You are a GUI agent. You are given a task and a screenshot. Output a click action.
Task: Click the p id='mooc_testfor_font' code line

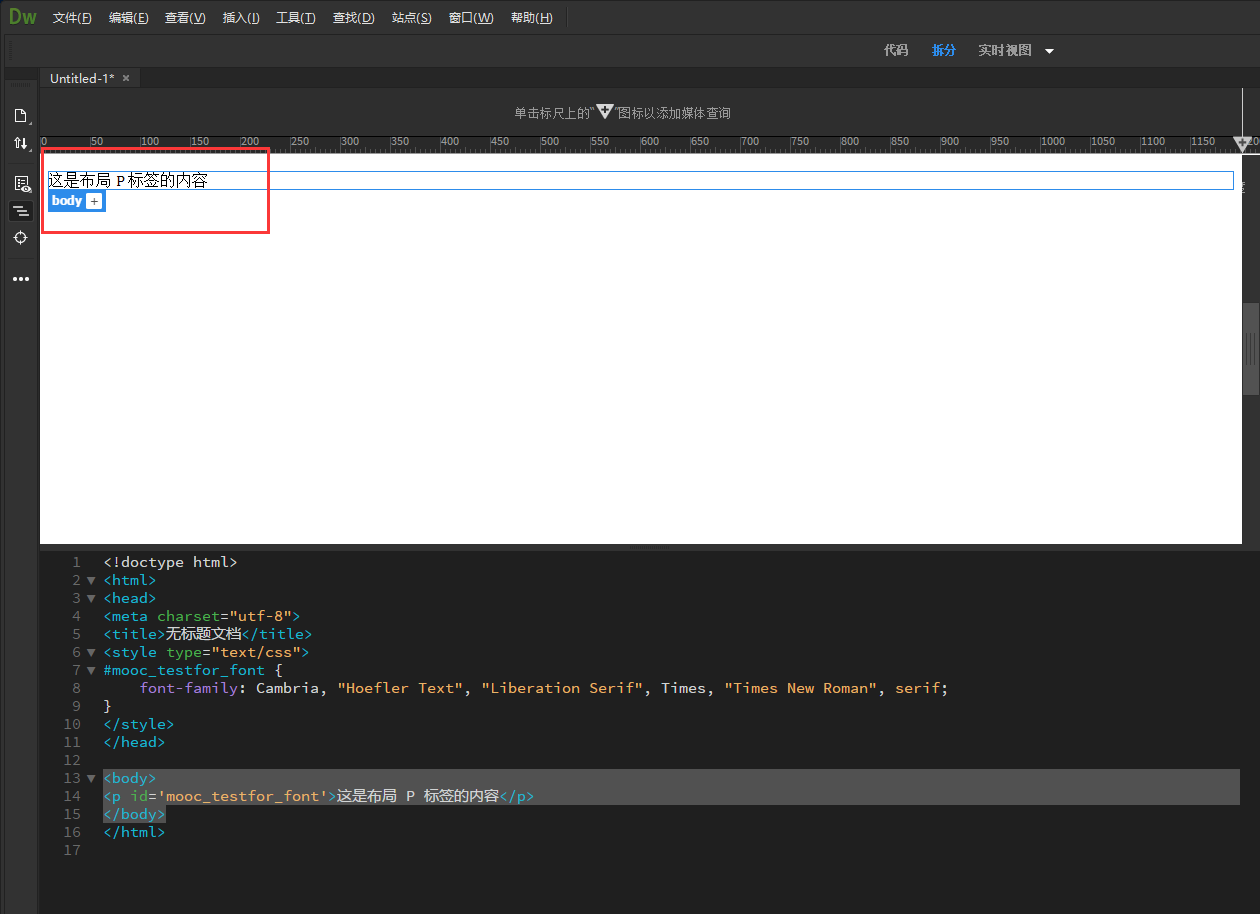tap(319, 796)
